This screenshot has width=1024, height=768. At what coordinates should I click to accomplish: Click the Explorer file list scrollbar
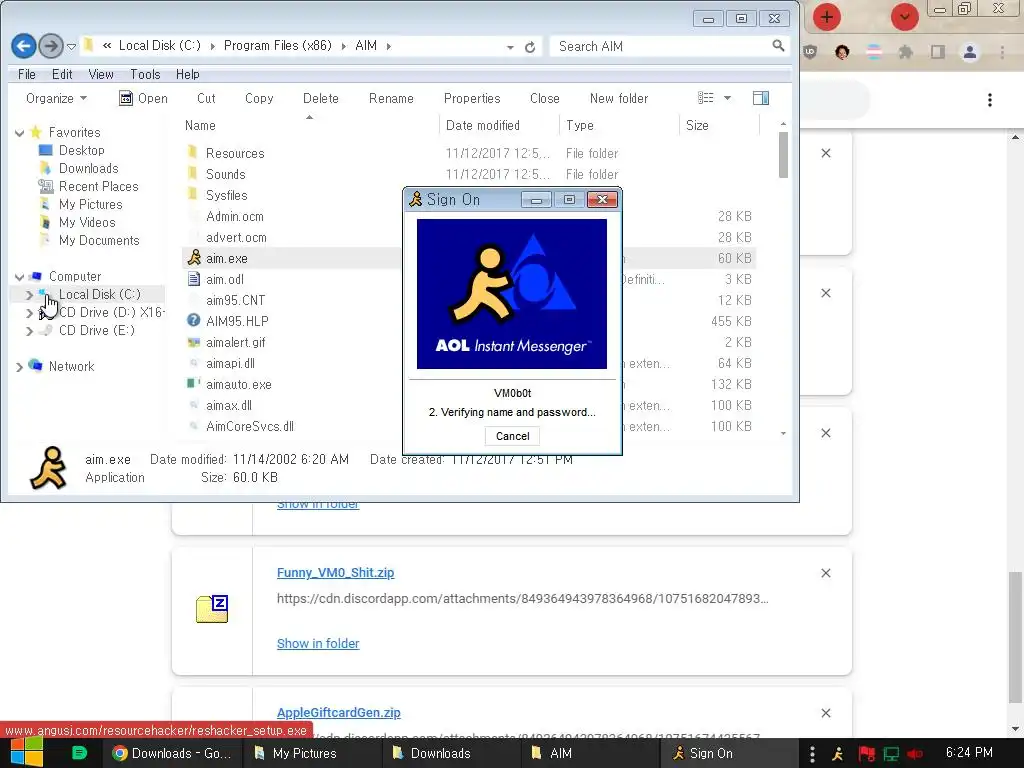(783, 155)
